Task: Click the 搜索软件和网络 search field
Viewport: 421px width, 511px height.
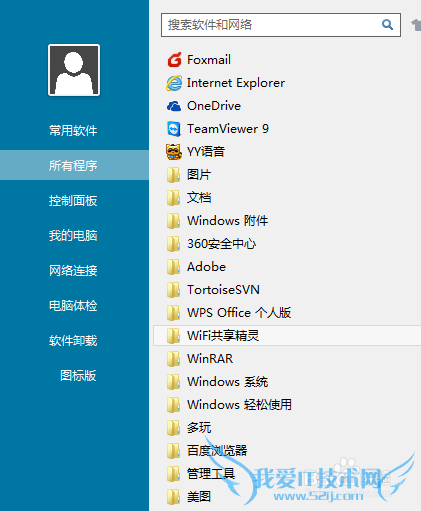Action: pos(281,25)
